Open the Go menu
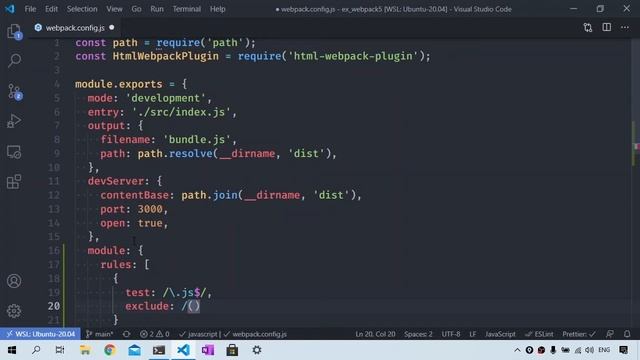The width and height of the screenshot is (640, 360). 136,9
